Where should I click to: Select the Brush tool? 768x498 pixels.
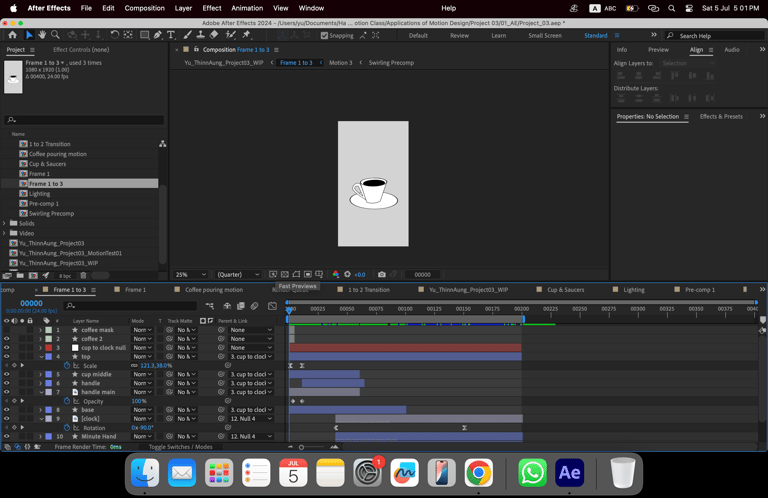188,35
